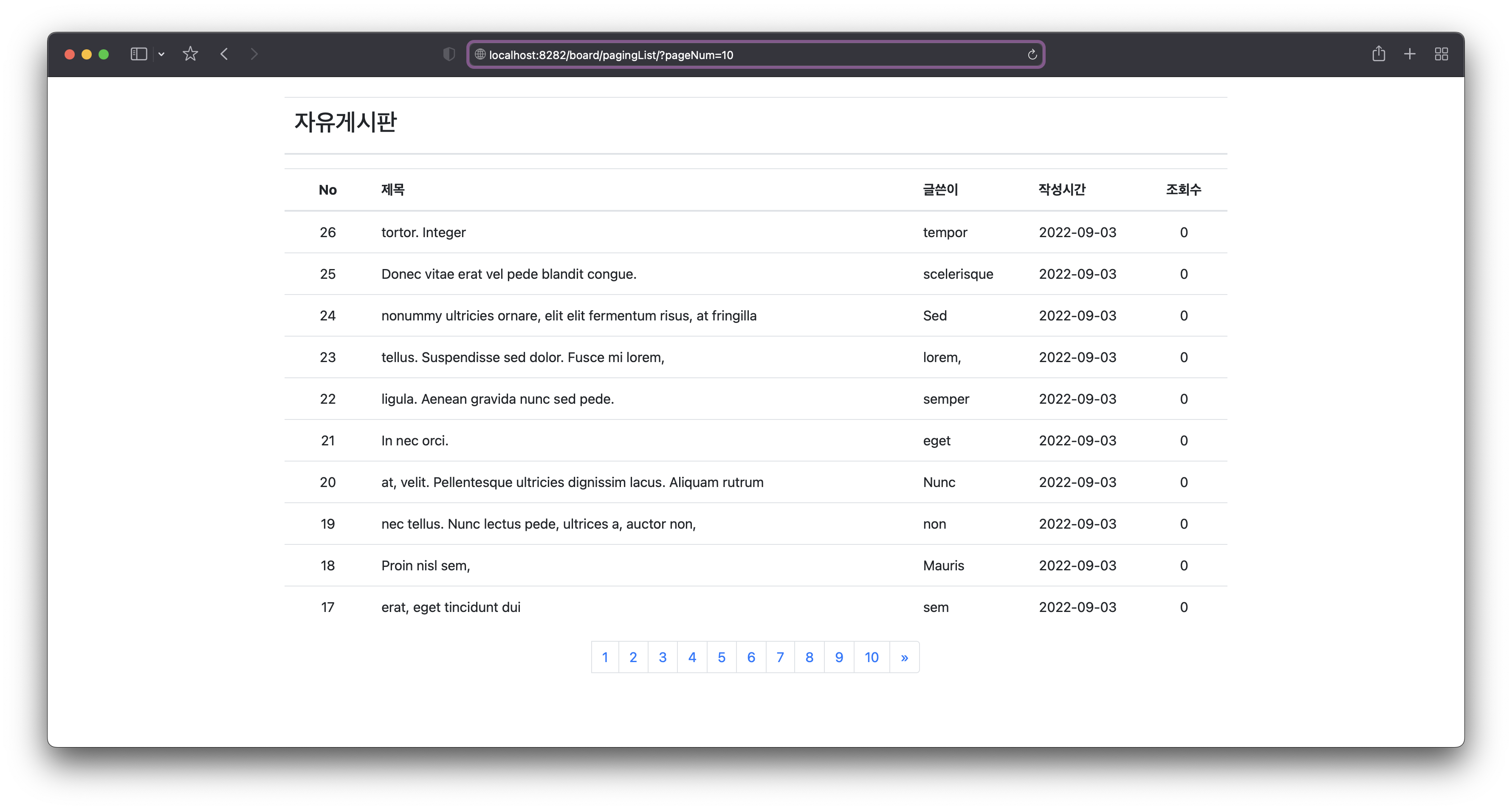Image resolution: width=1512 pixels, height=810 pixels.
Task: Click post number 26
Action: pos(327,232)
